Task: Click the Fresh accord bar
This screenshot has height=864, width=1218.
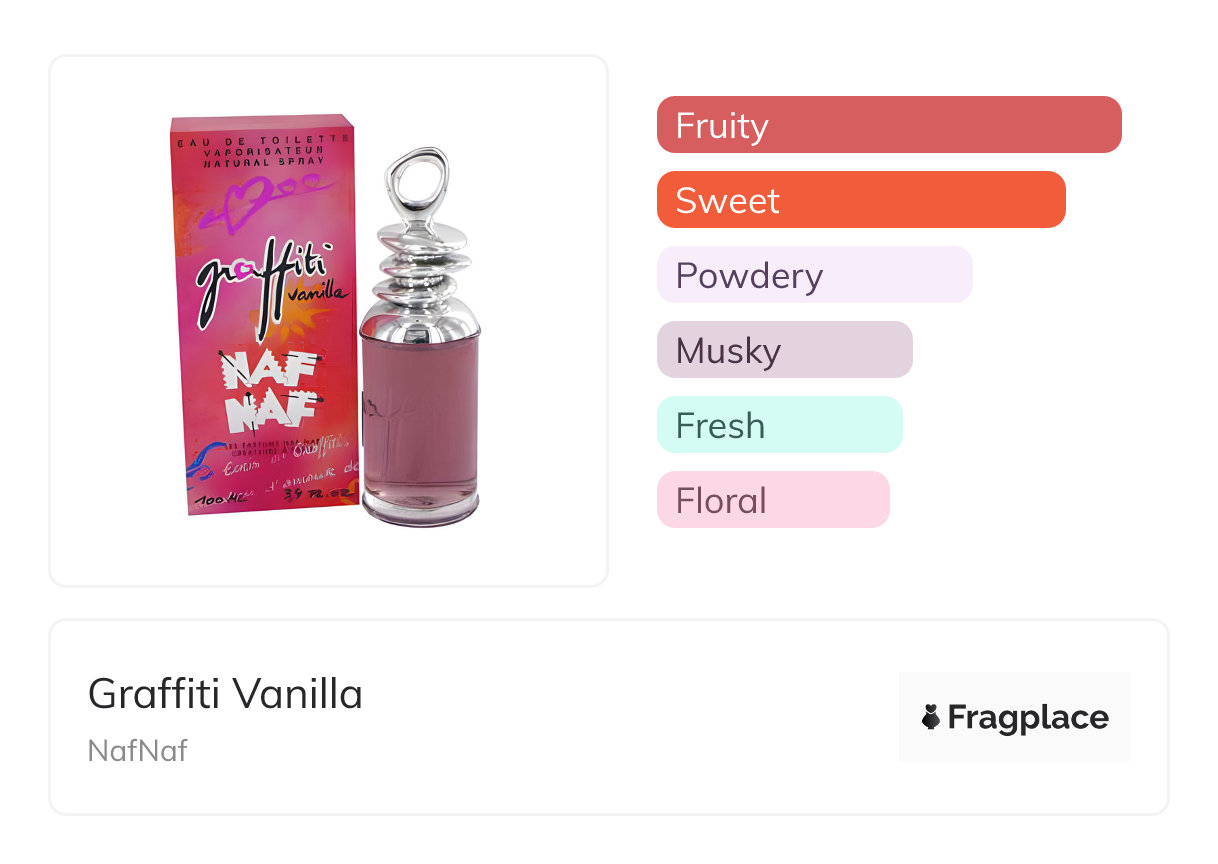Action: 779,425
